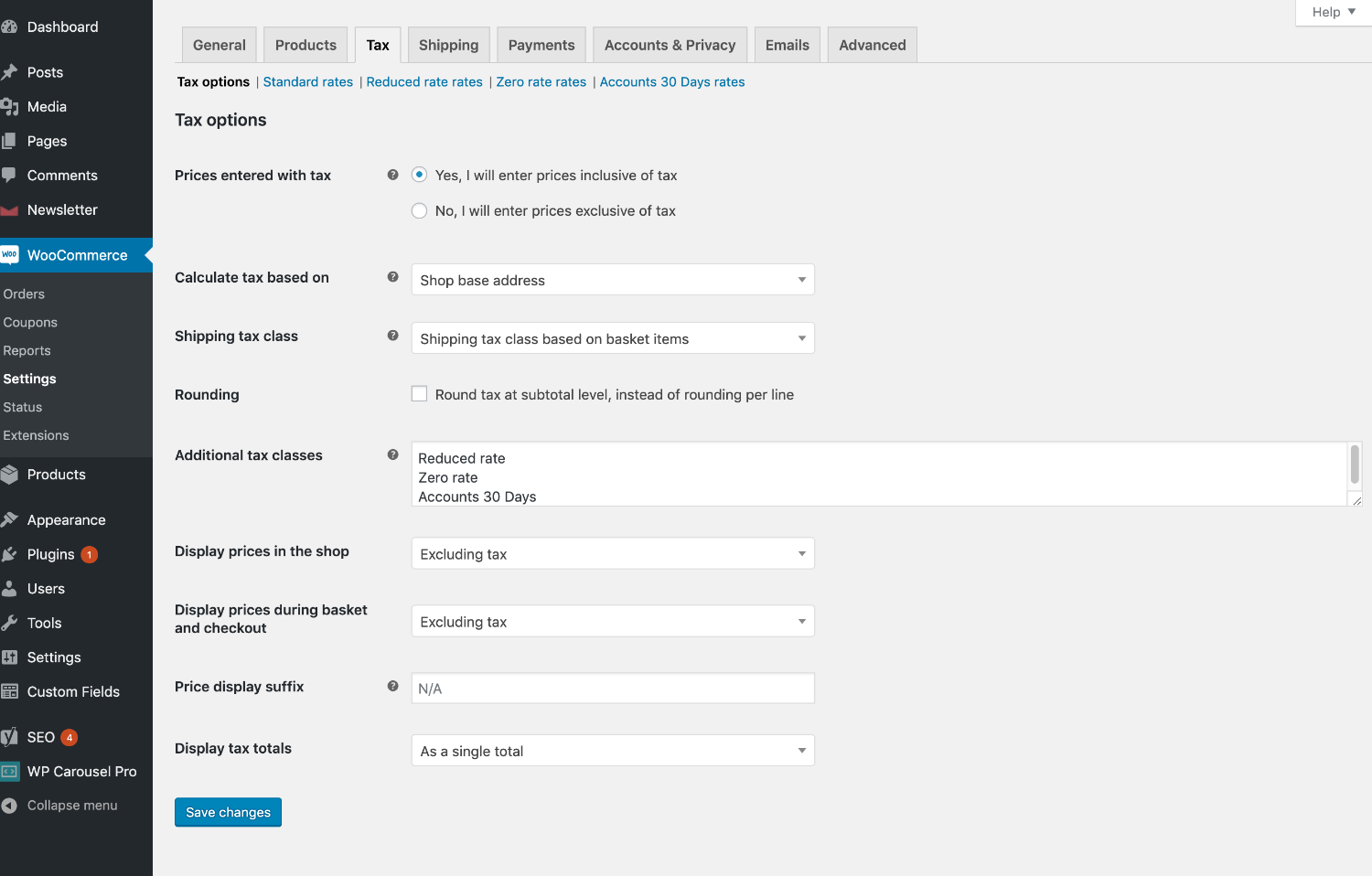
Task: Enable rounding tax at subtotal level
Action: tap(419, 393)
